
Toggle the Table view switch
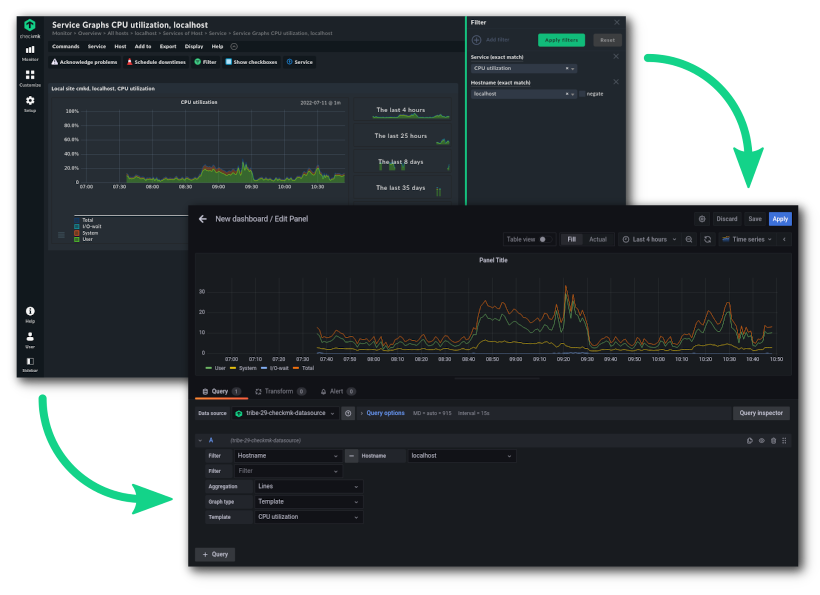[544, 239]
